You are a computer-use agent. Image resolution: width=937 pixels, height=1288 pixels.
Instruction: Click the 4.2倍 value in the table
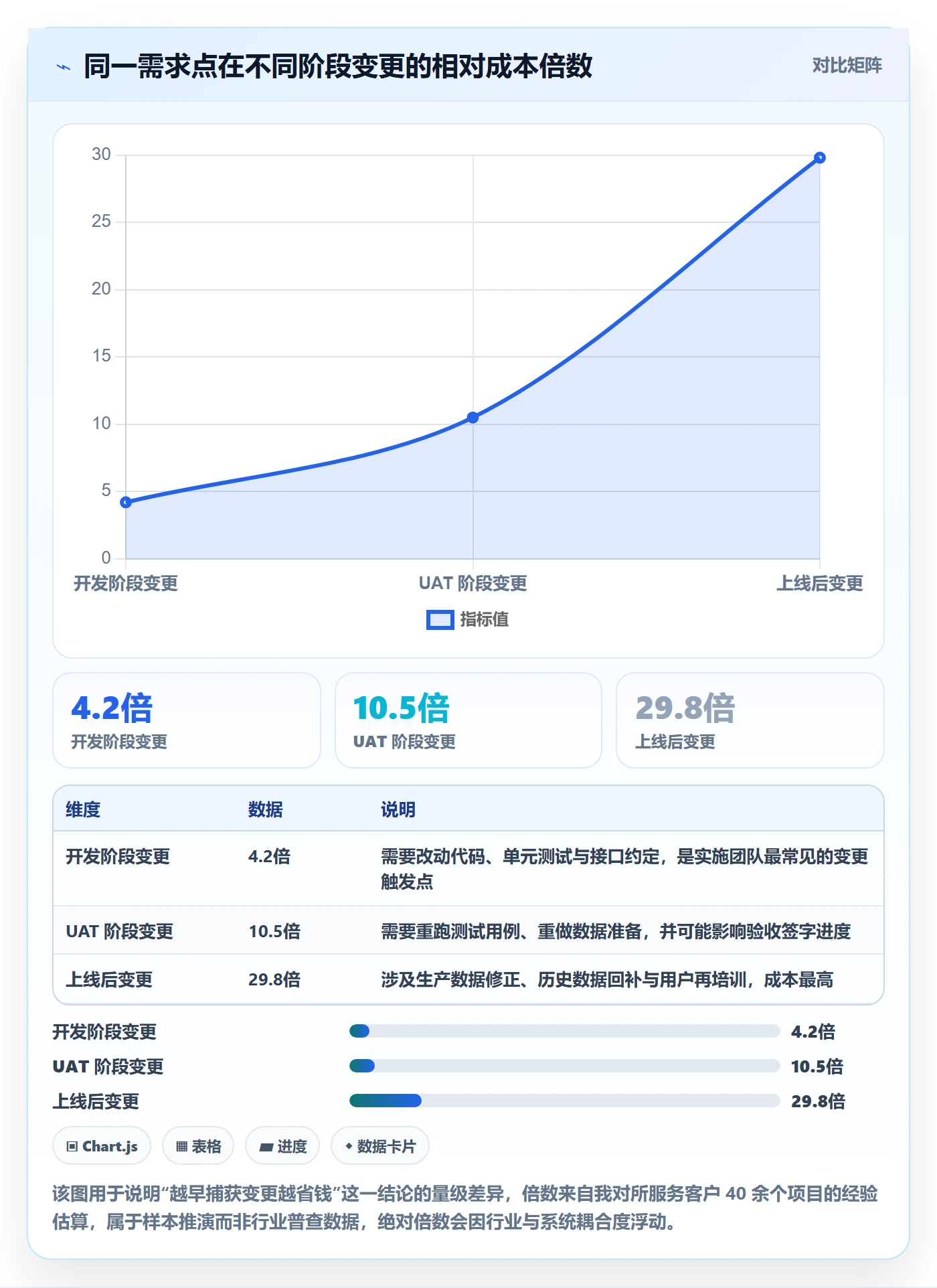[x=270, y=856]
